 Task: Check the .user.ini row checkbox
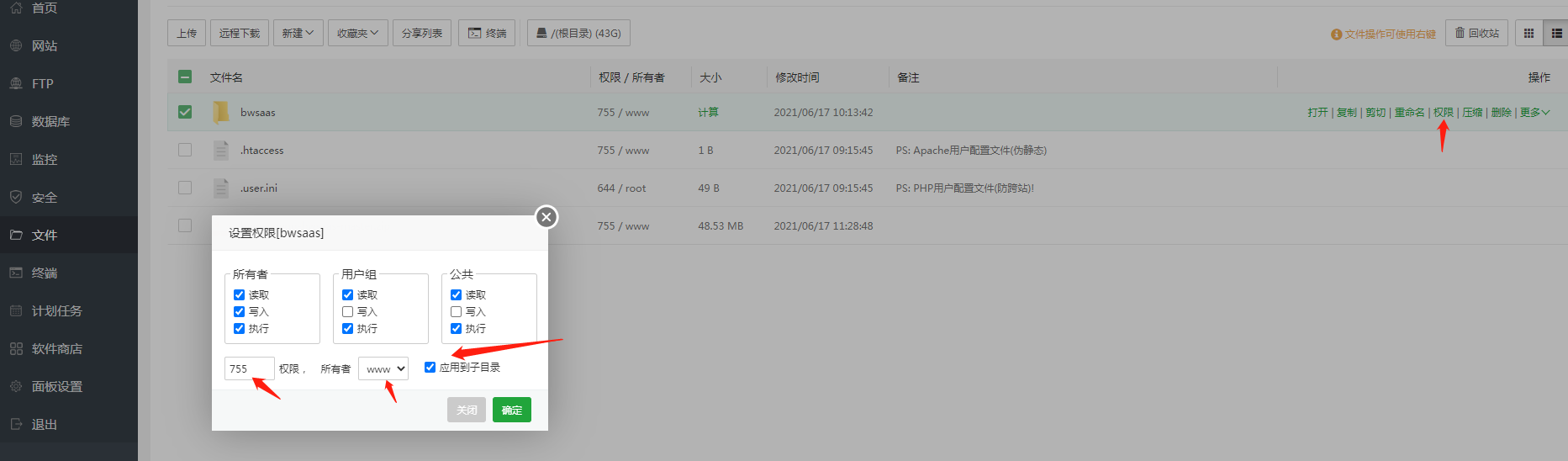coord(185,188)
